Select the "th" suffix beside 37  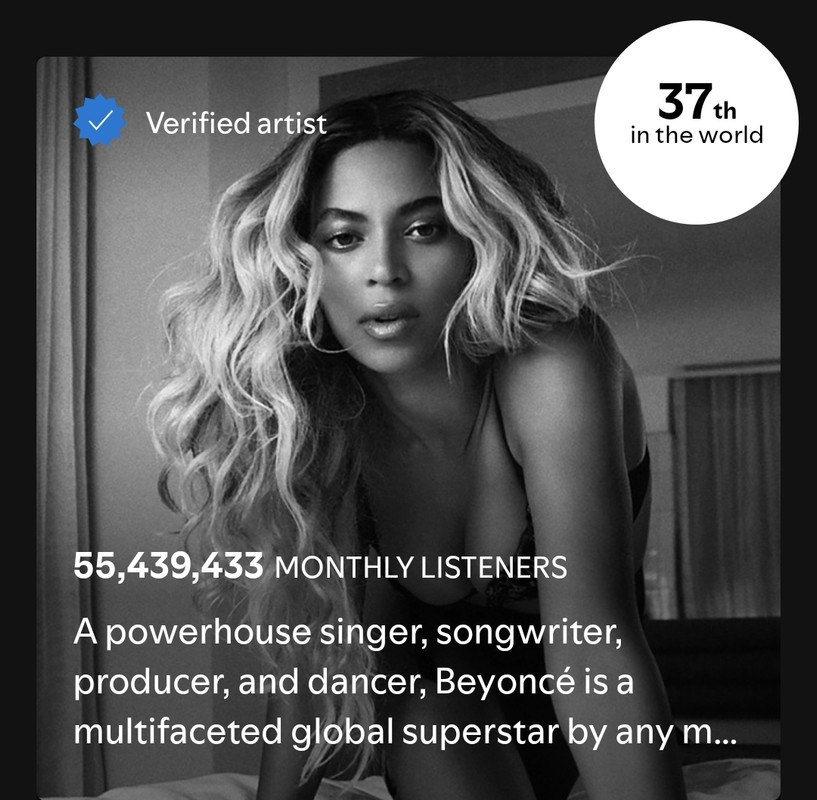pyautogui.click(x=725, y=111)
